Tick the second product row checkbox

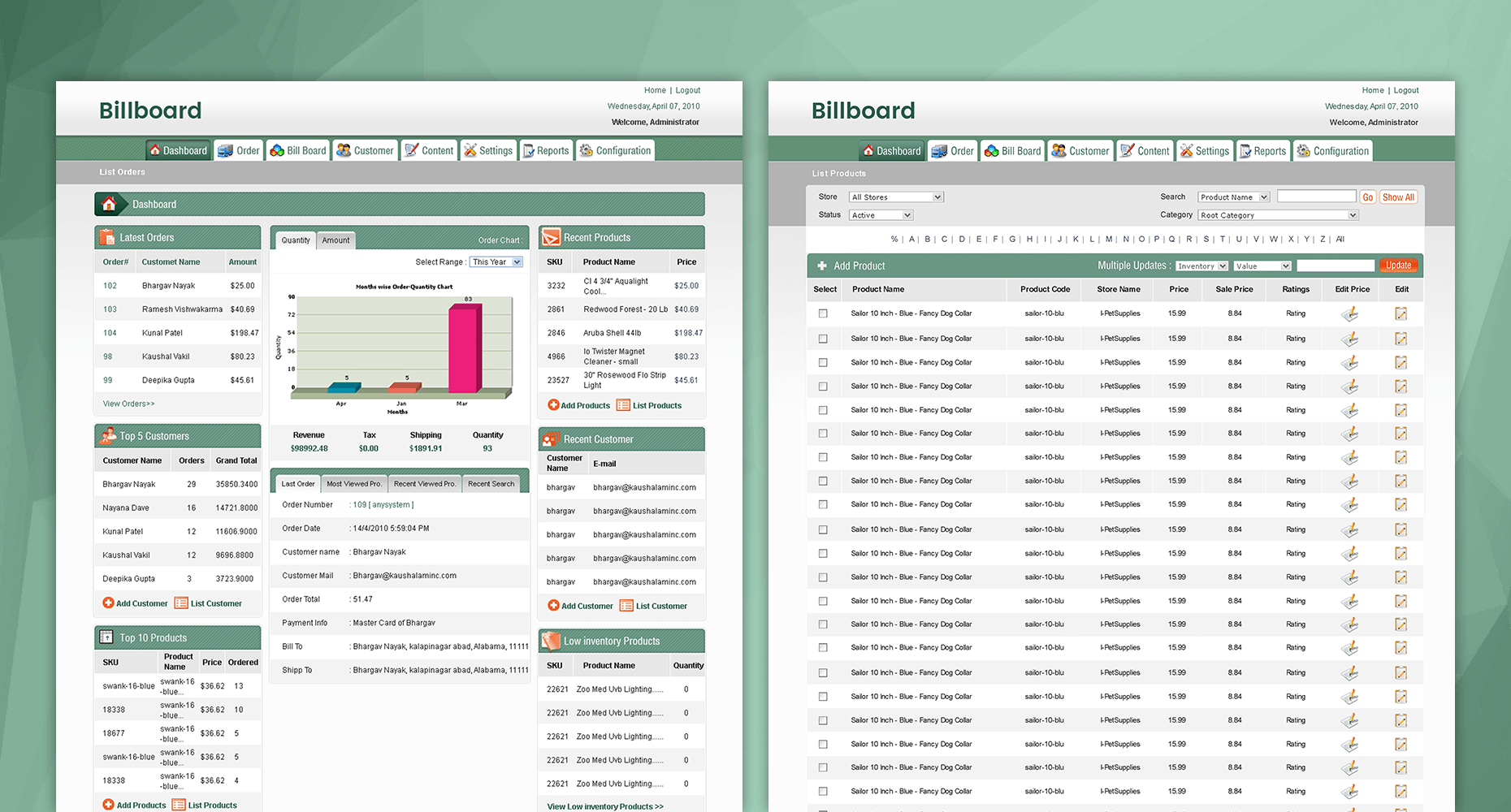point(823,339)
